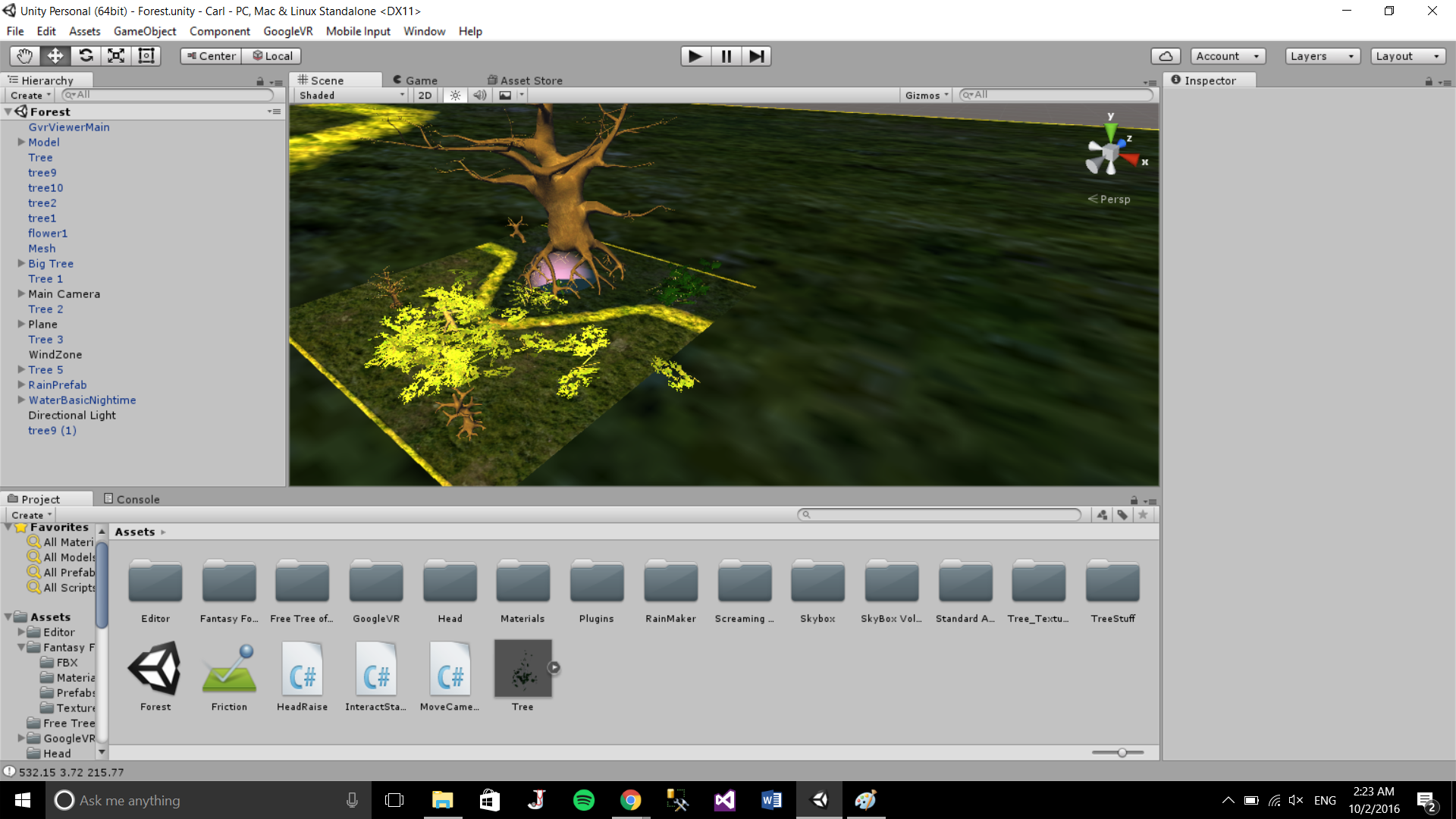Open Spotify from the taskbar
Image resolution: width=1456 pixels, height=819 pixels.
click(583, 800)
